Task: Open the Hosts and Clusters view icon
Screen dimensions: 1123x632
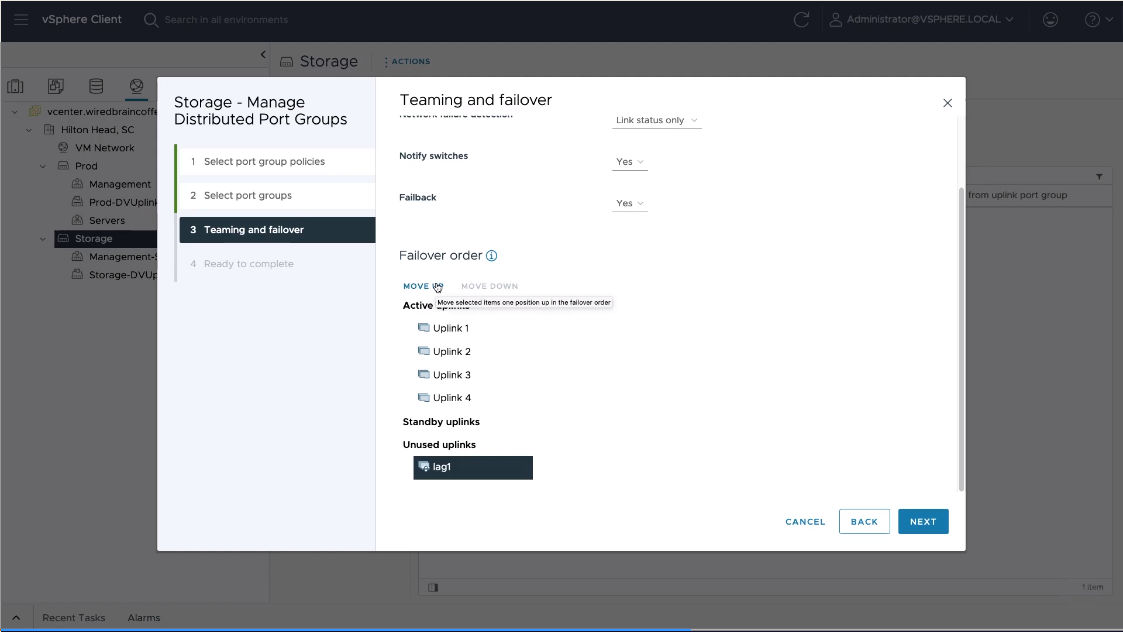Action: point(16,86)
